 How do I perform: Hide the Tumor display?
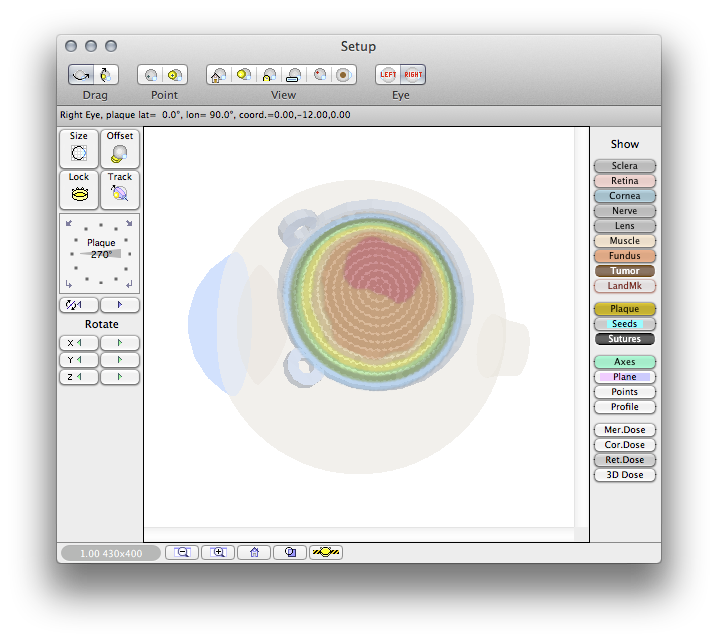pos(625,271)
